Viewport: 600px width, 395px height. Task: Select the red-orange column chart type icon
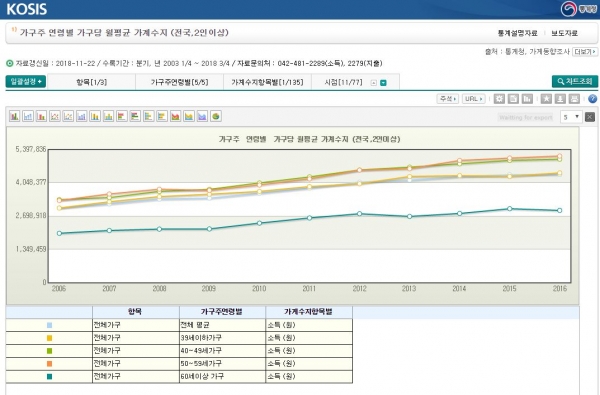click(x=41, y=116)
